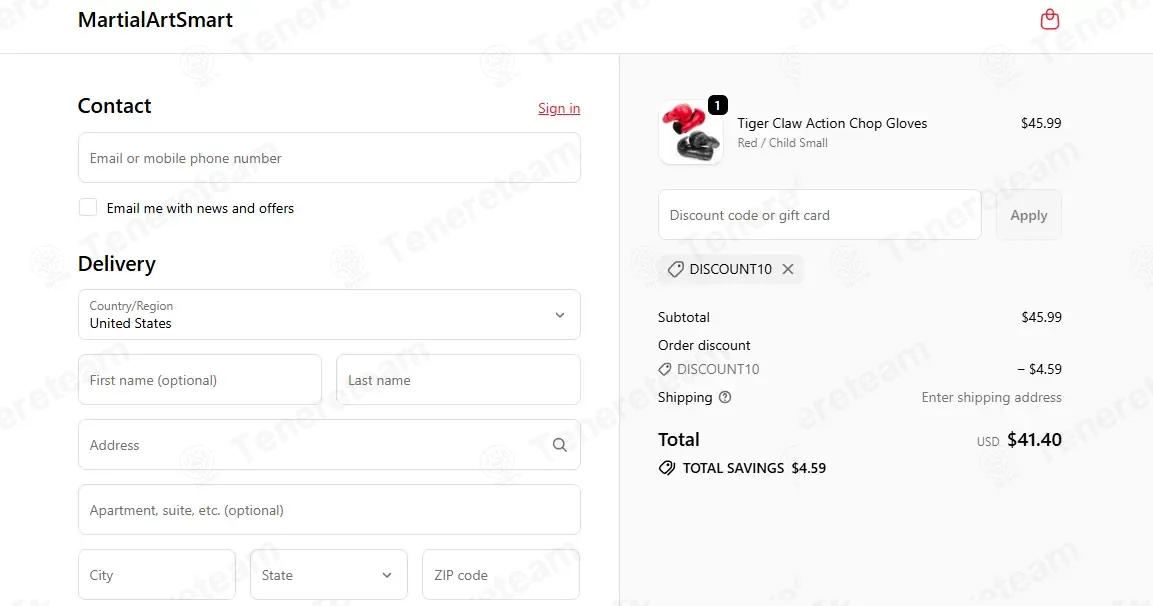Click the Tiger Claw gloves product thumbnail
Screen dimensions: 1153x606
pyautogui.click(x=690, y=132)
